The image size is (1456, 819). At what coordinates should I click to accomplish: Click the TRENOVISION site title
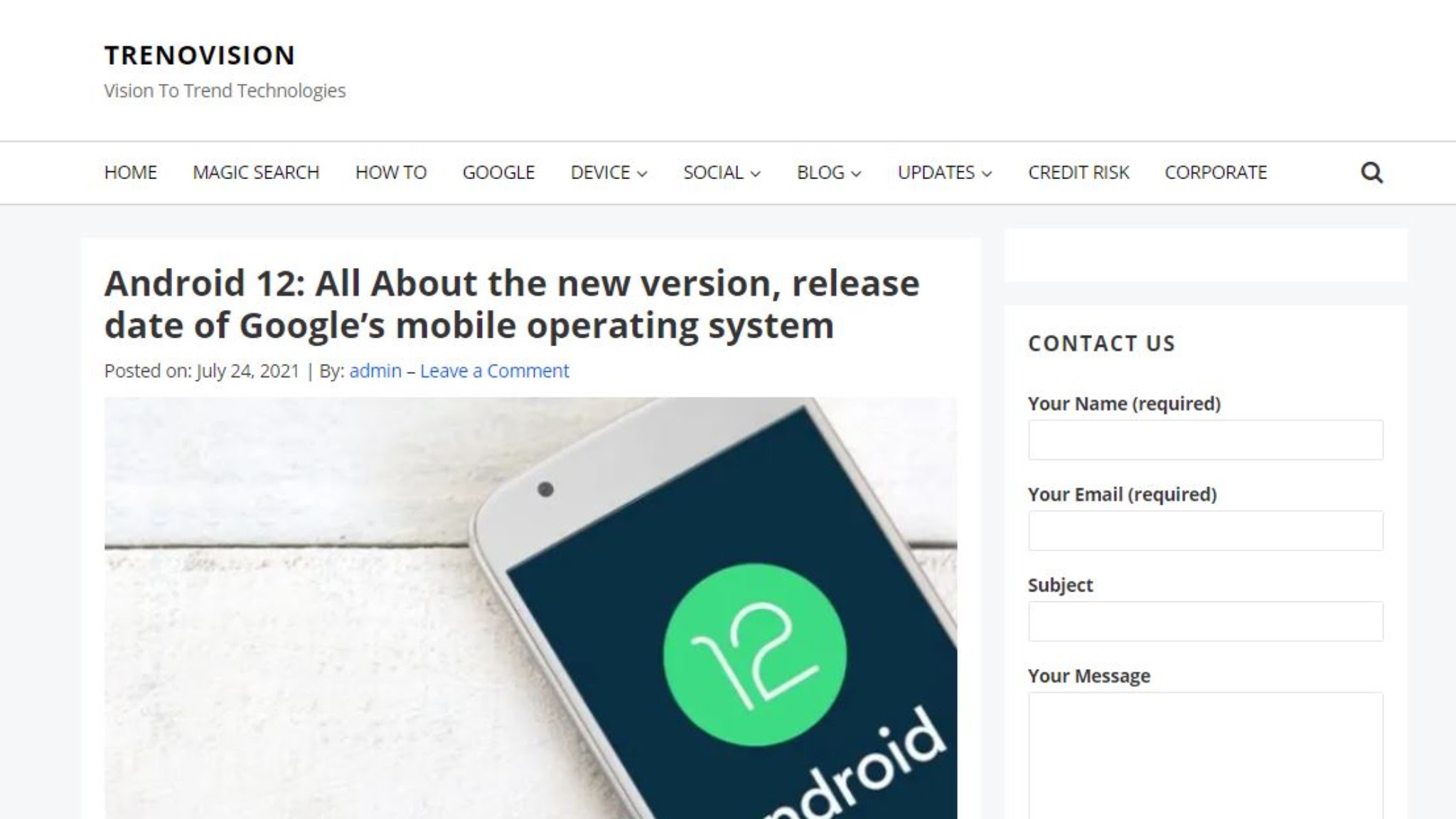[199, 55]
